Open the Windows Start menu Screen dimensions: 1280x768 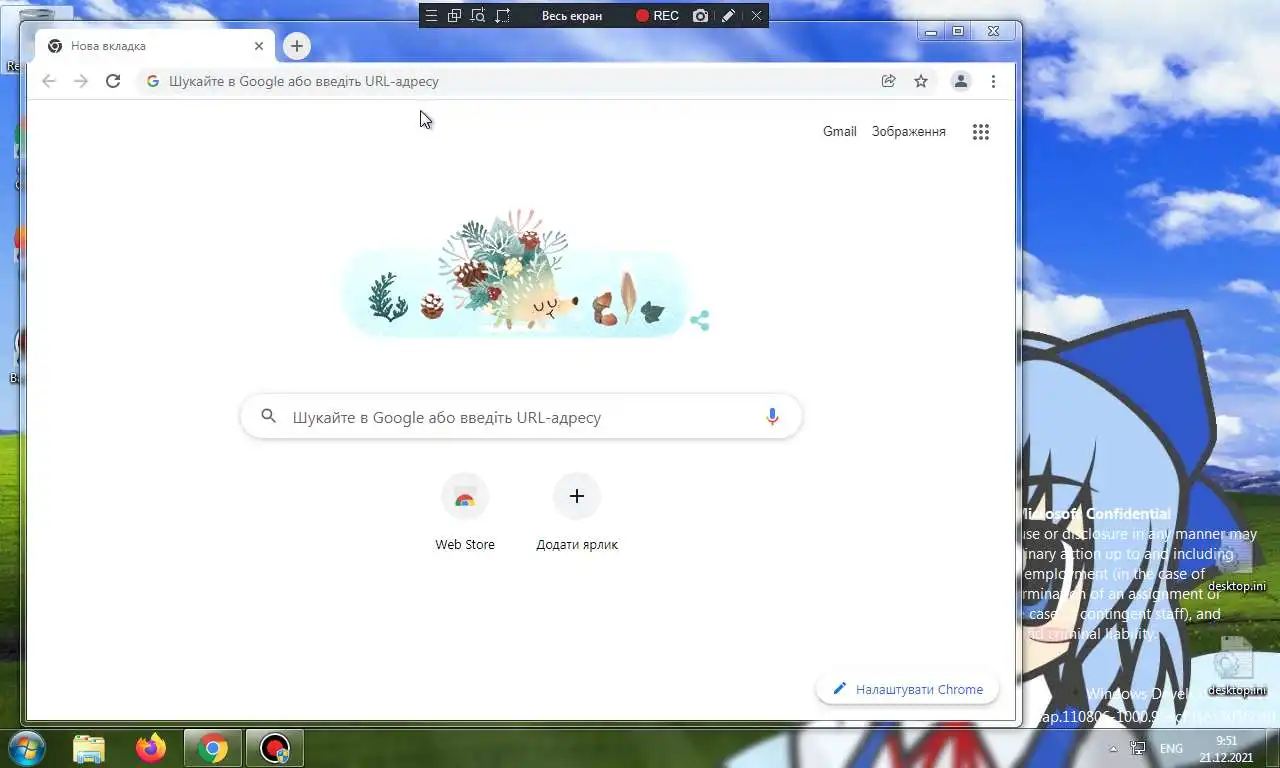coord(26,748)
